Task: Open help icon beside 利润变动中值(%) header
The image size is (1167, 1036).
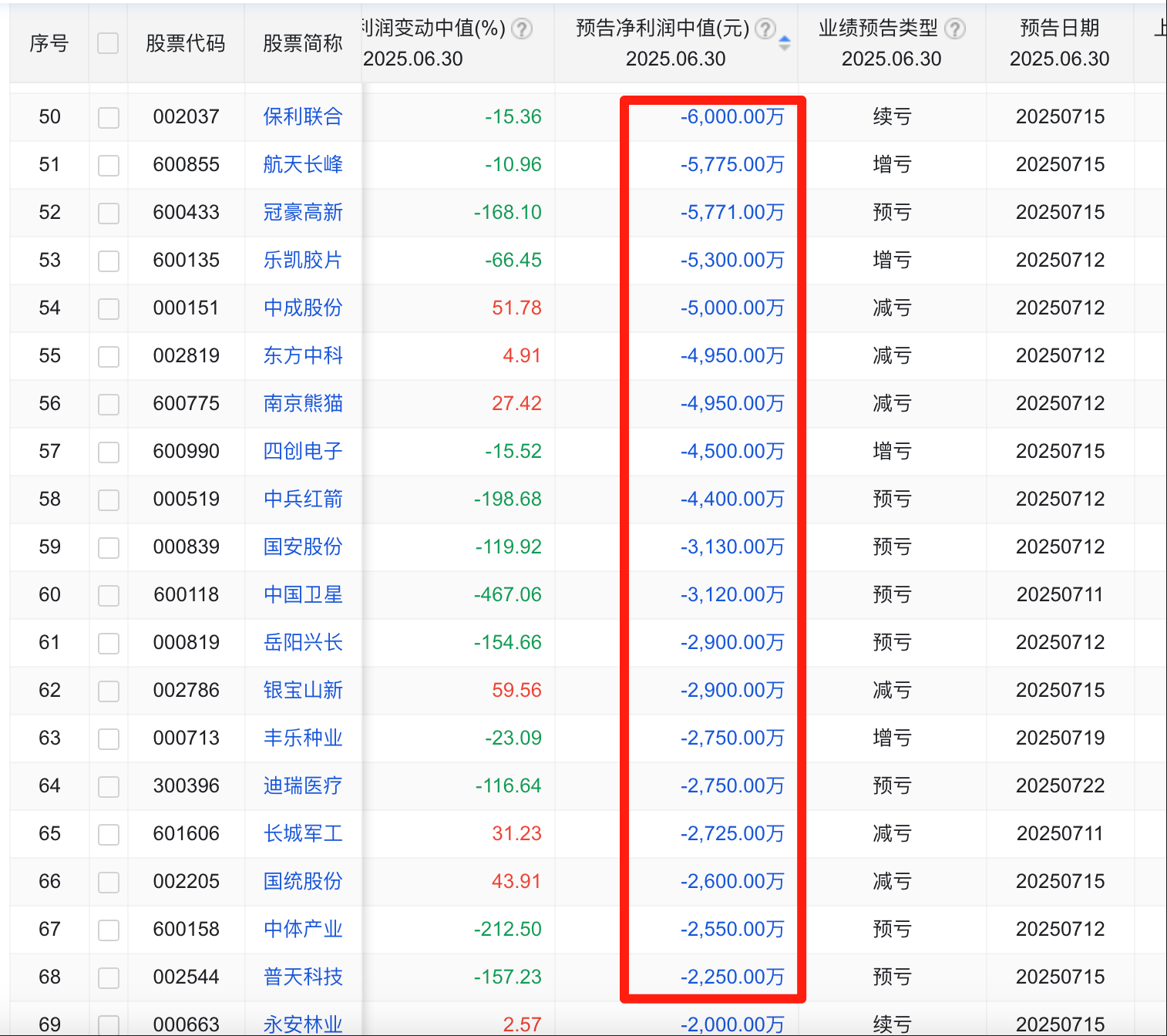Action: point(522,29)
